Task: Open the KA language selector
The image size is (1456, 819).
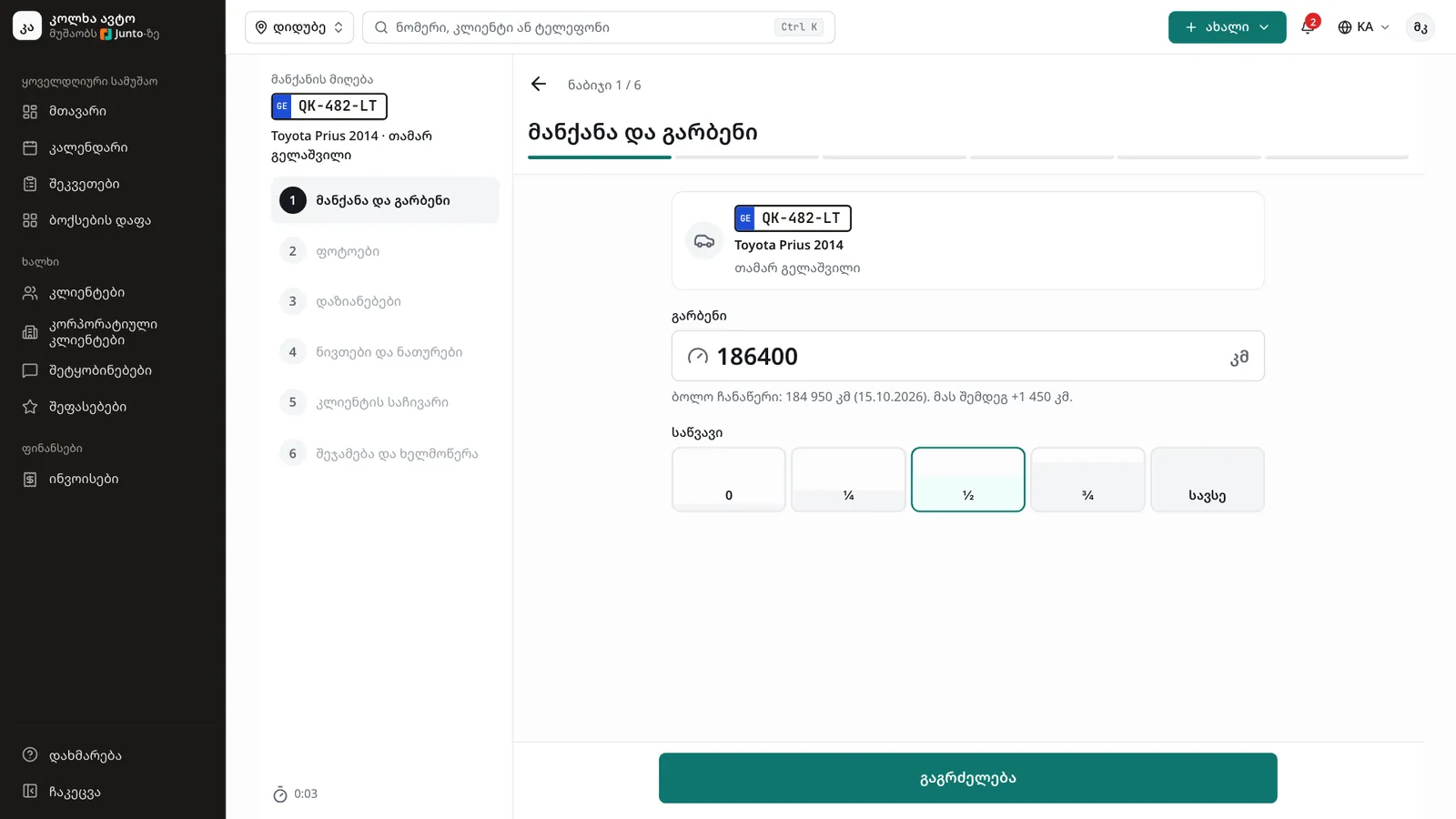Action: [1363, 27]
